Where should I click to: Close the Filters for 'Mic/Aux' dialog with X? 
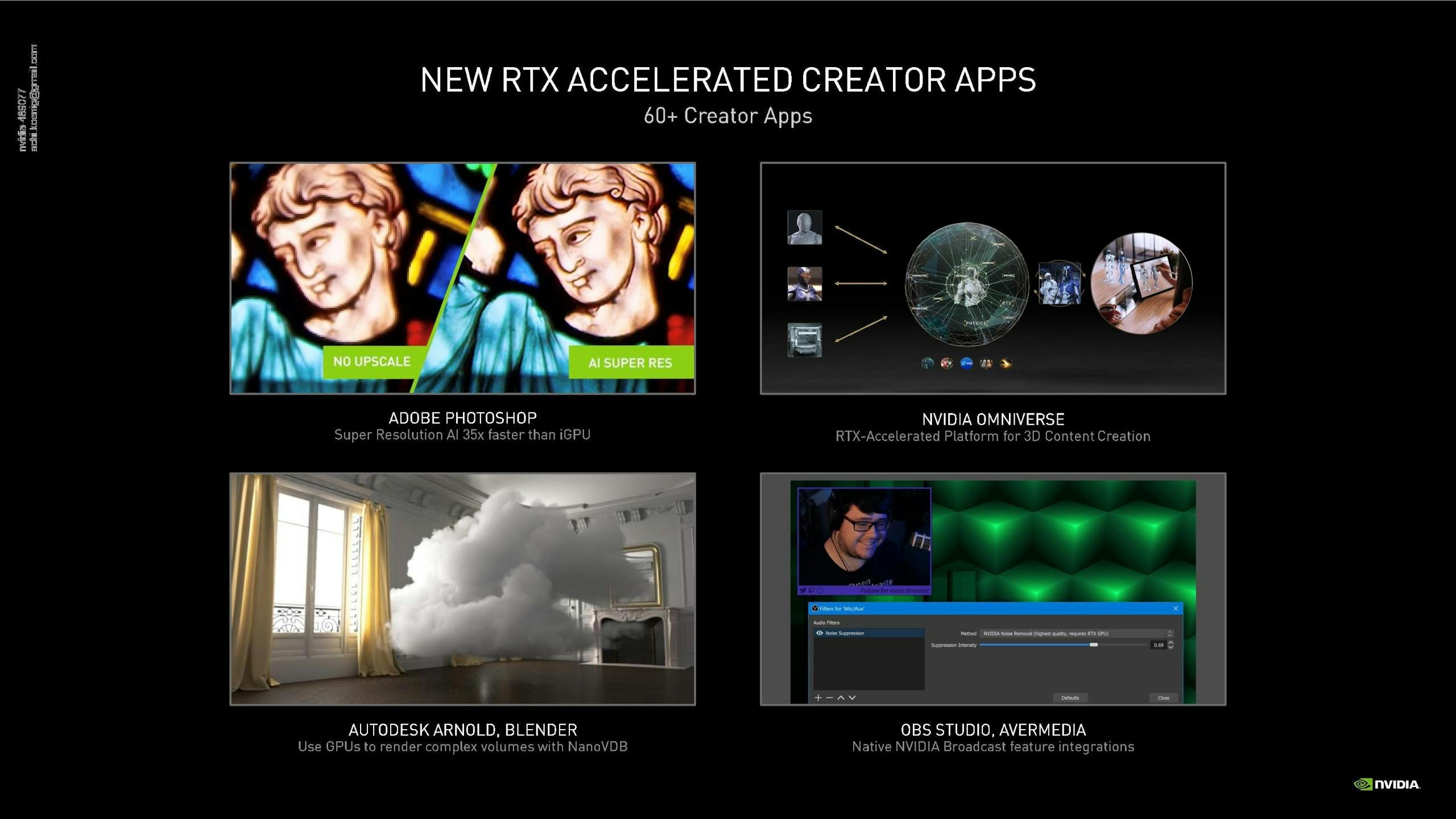(x=1176, y=609)
